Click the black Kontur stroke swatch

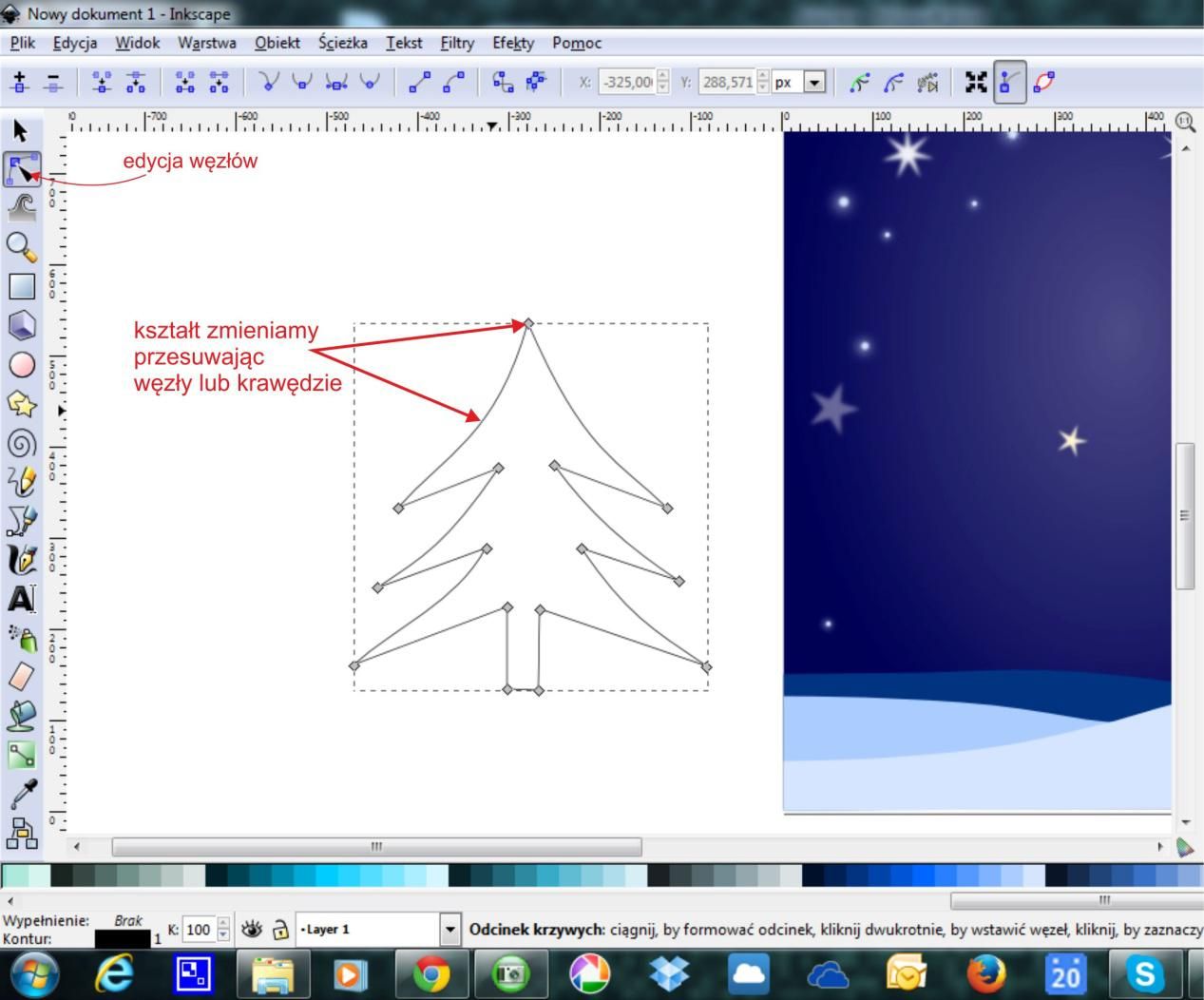[x=123, y=939]
